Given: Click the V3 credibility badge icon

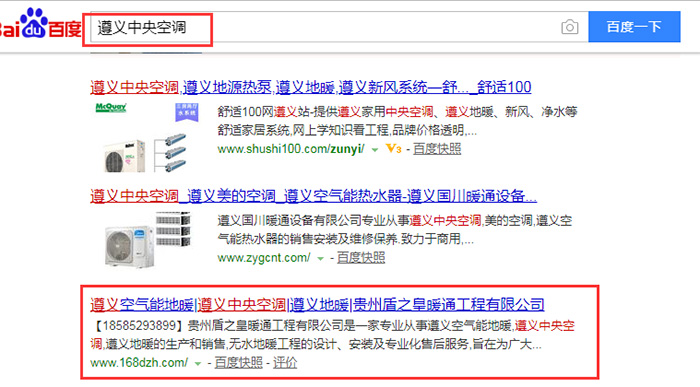Looking at the screenshot, I should (x=394, y=149).
